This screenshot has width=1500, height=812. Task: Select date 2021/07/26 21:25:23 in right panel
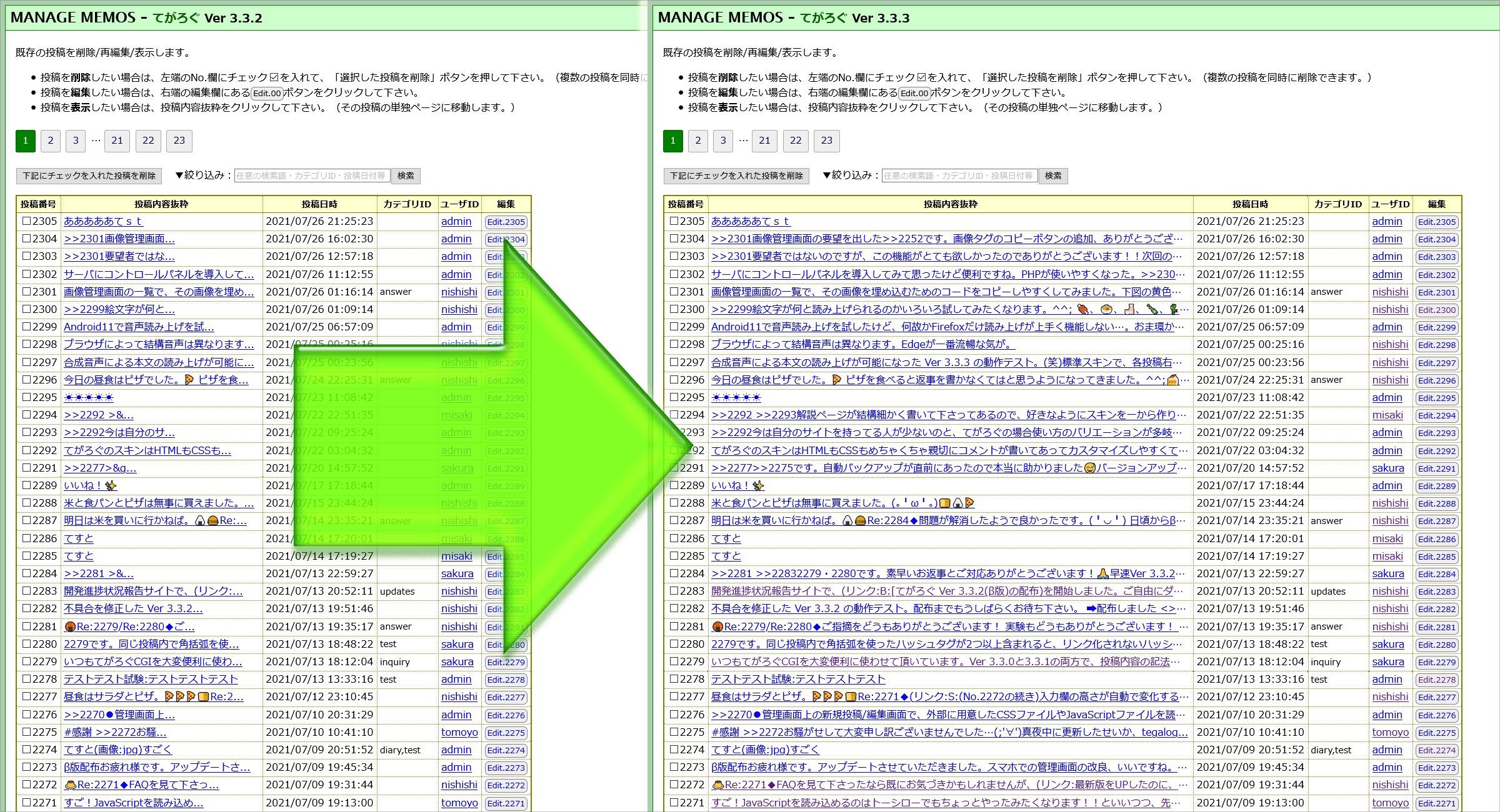click(x=1250, y=221)
